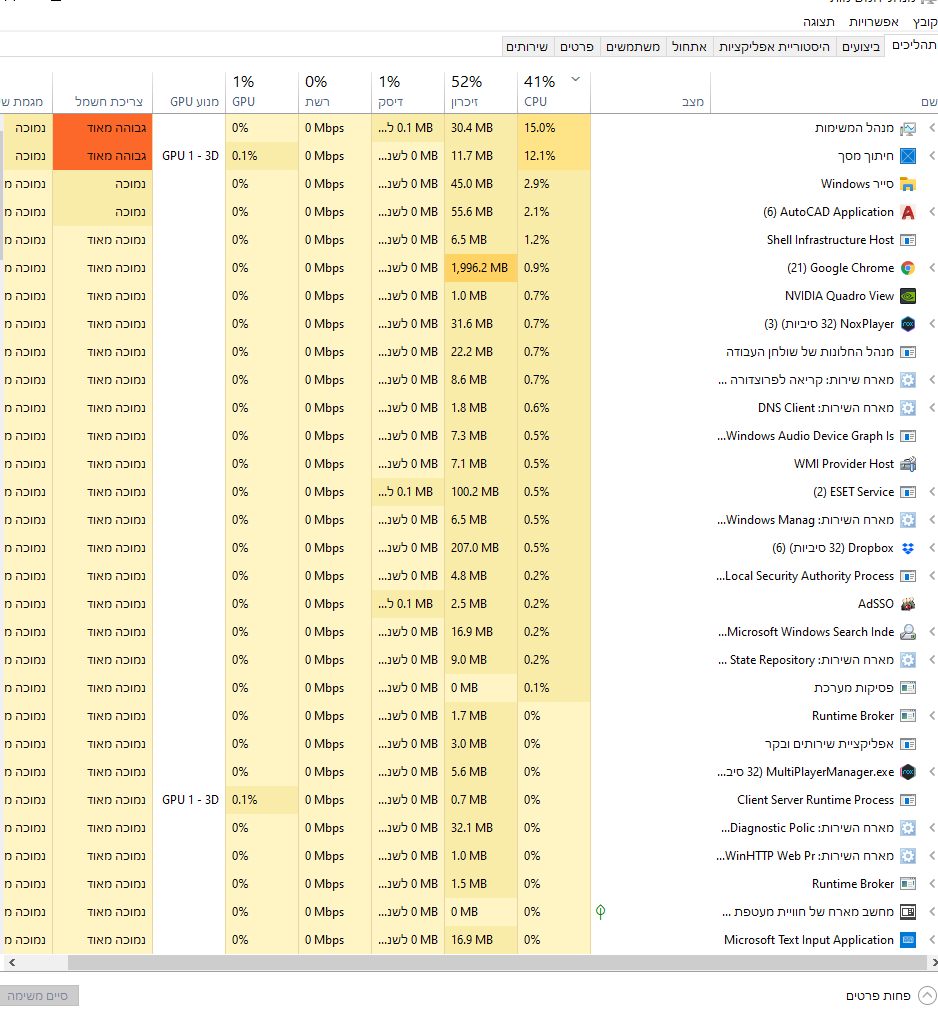938x1013 pixels.
Task: Click the 207.0 MB memory cell for Dropbox
Action: [481, 548]
